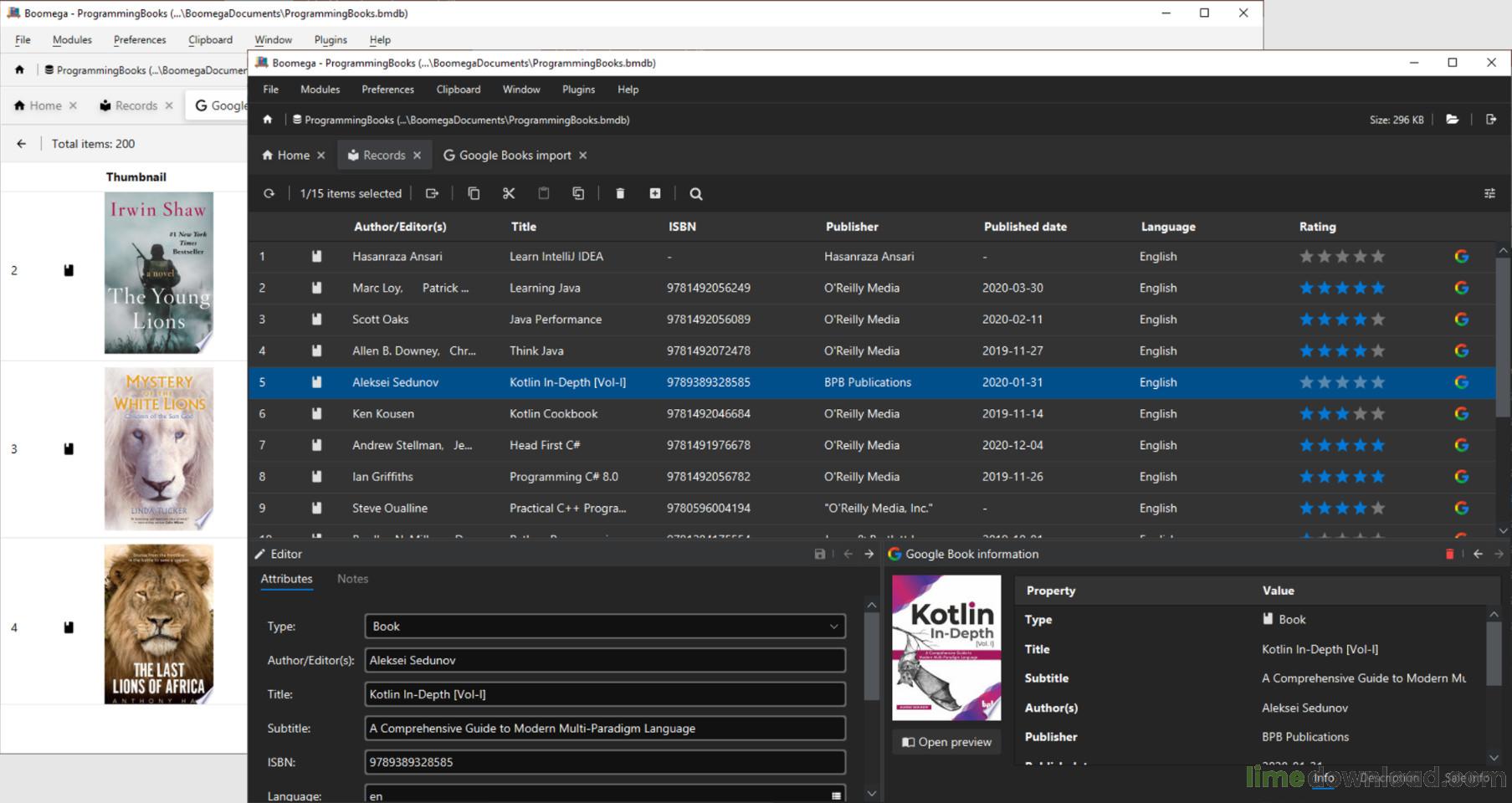Click the duplicate record icon
Screen dimensions: 1512x803
(x=578, y=193)
